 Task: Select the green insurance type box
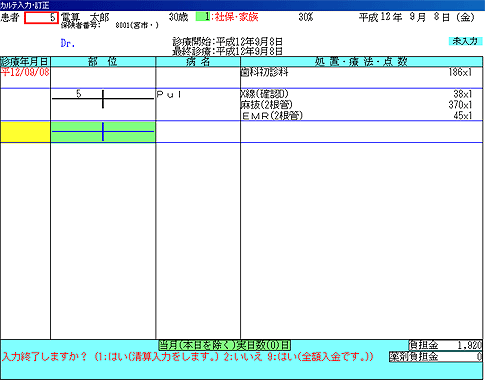coord(203,17)
